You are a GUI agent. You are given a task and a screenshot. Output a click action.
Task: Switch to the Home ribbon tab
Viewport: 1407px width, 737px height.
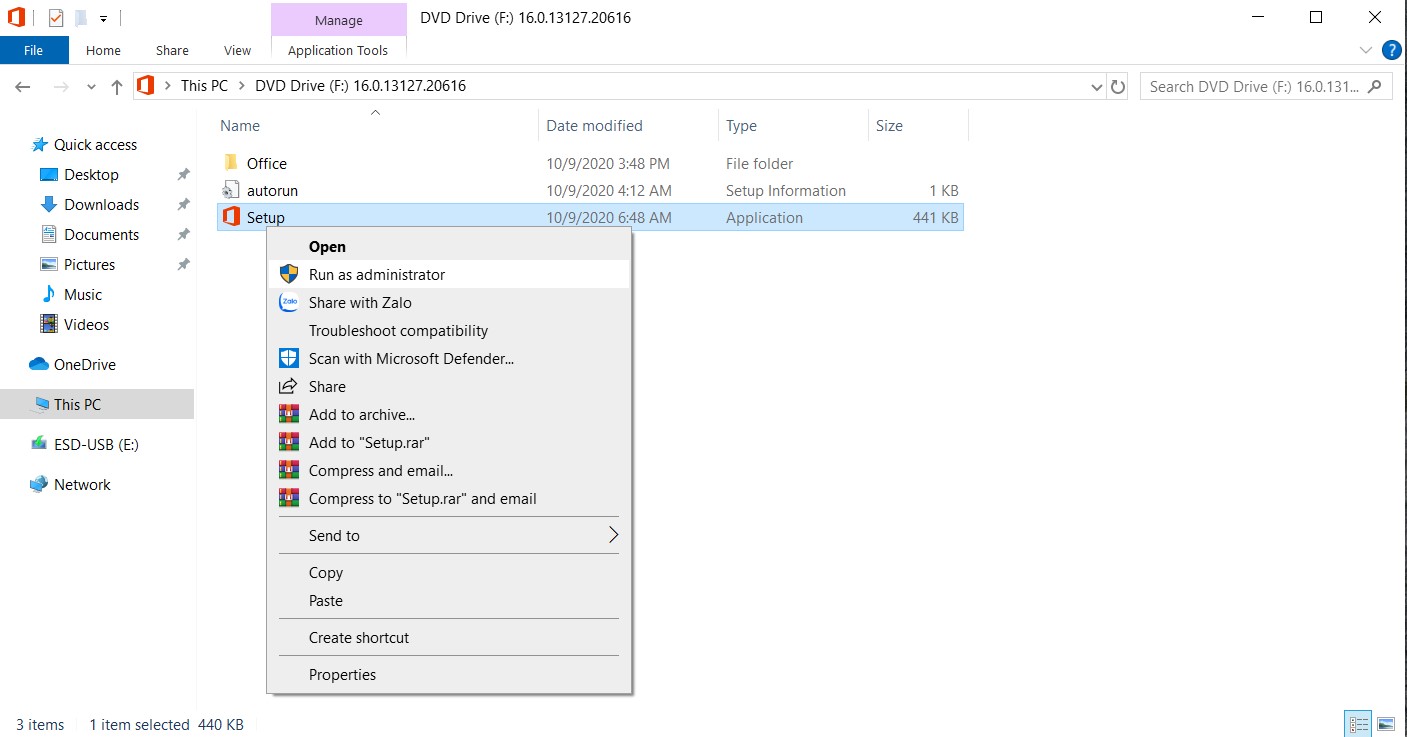coord(103,50)
